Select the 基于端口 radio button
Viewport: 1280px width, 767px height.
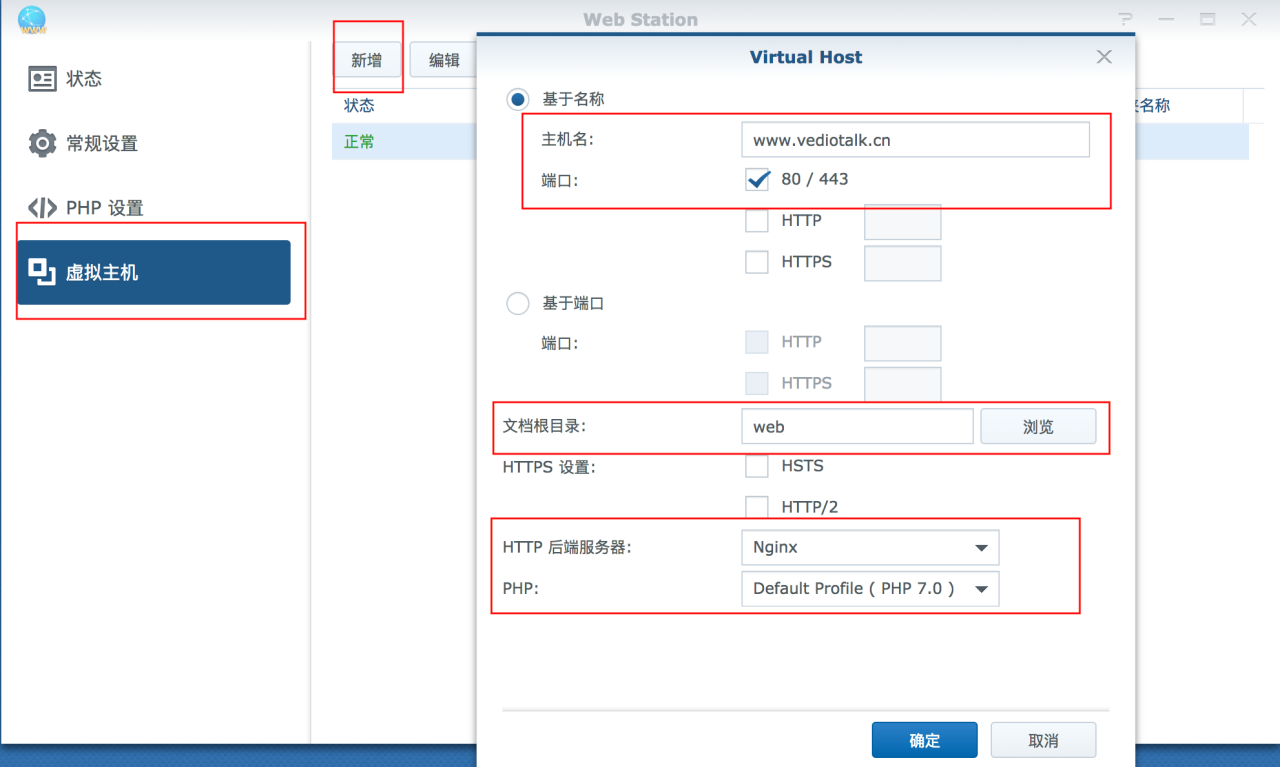tap(517, 303)
